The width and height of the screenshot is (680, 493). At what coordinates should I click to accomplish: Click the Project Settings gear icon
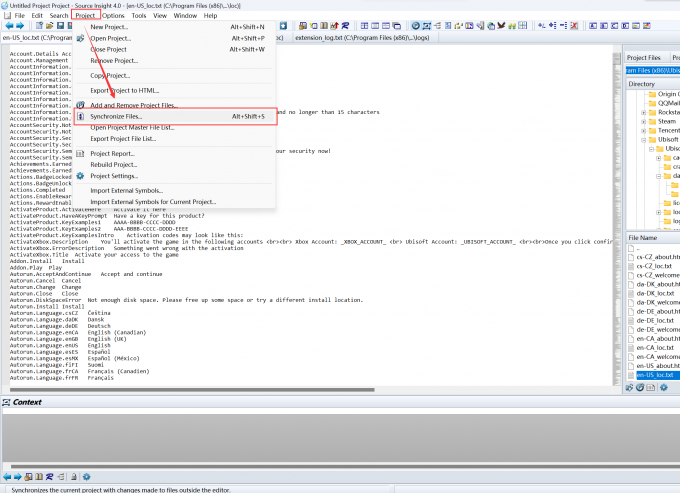click(80, 176)
